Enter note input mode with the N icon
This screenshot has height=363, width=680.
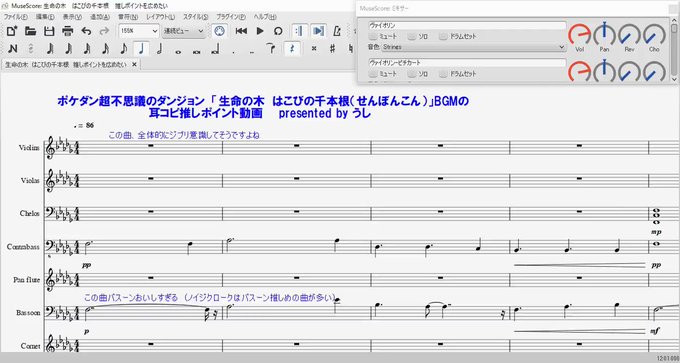click(13, 48)
